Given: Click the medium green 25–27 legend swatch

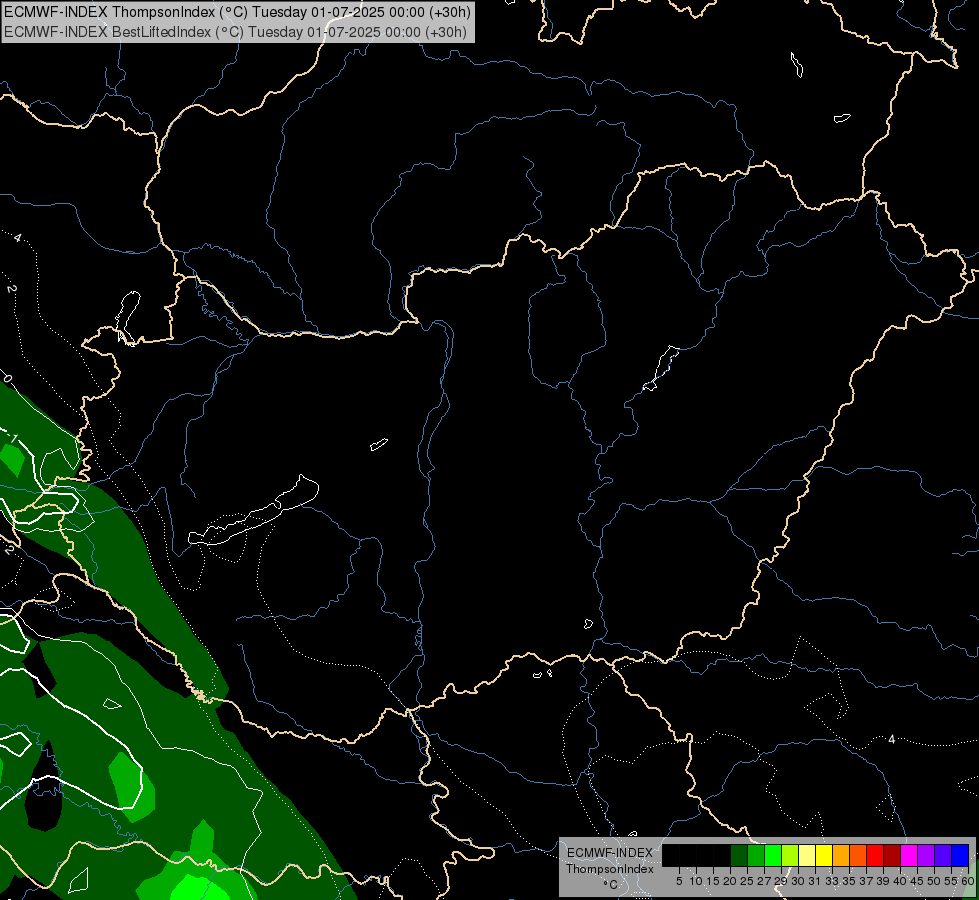Looking at the screenshot, I should point(756,855).
